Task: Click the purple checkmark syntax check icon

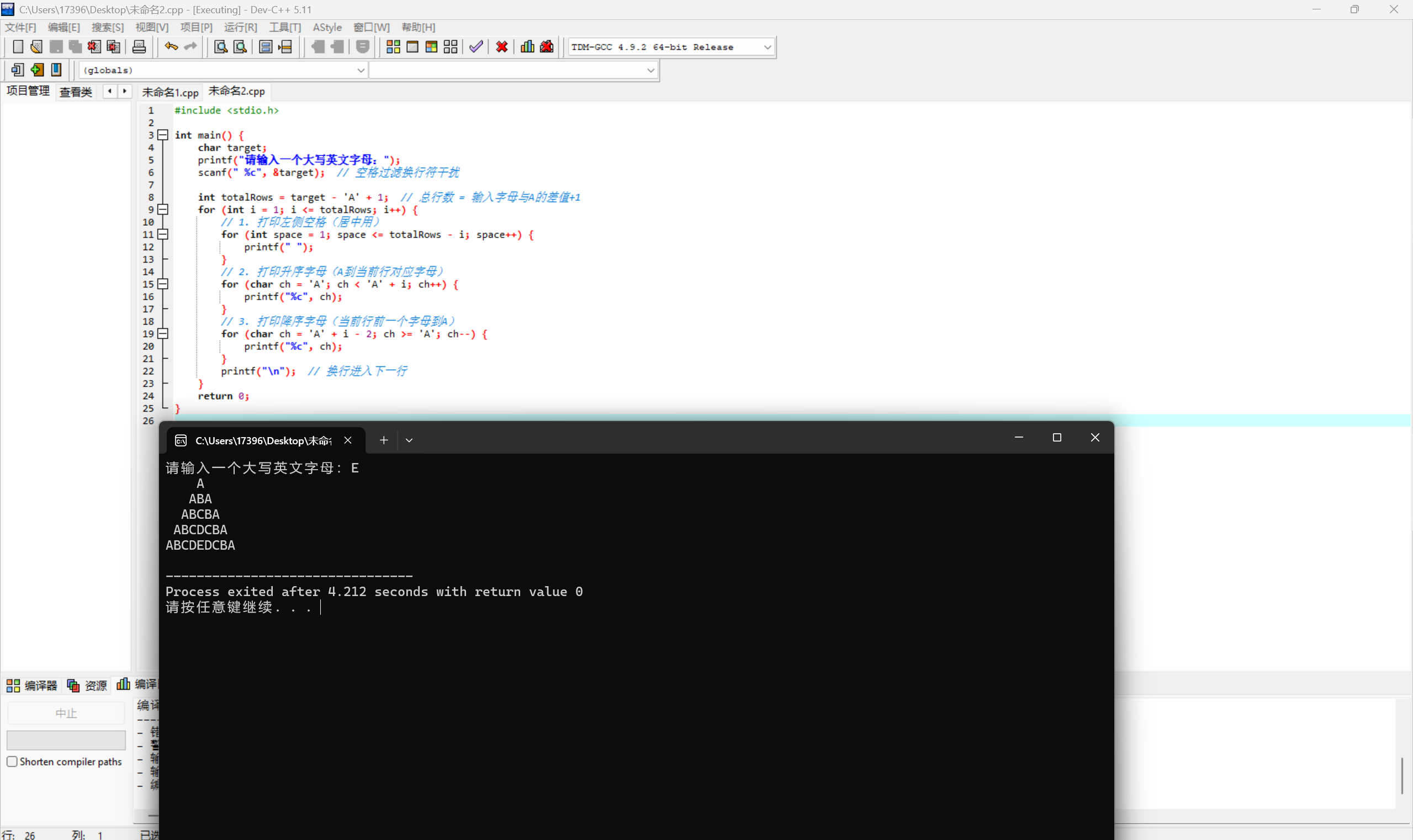Action: [476, 47]
